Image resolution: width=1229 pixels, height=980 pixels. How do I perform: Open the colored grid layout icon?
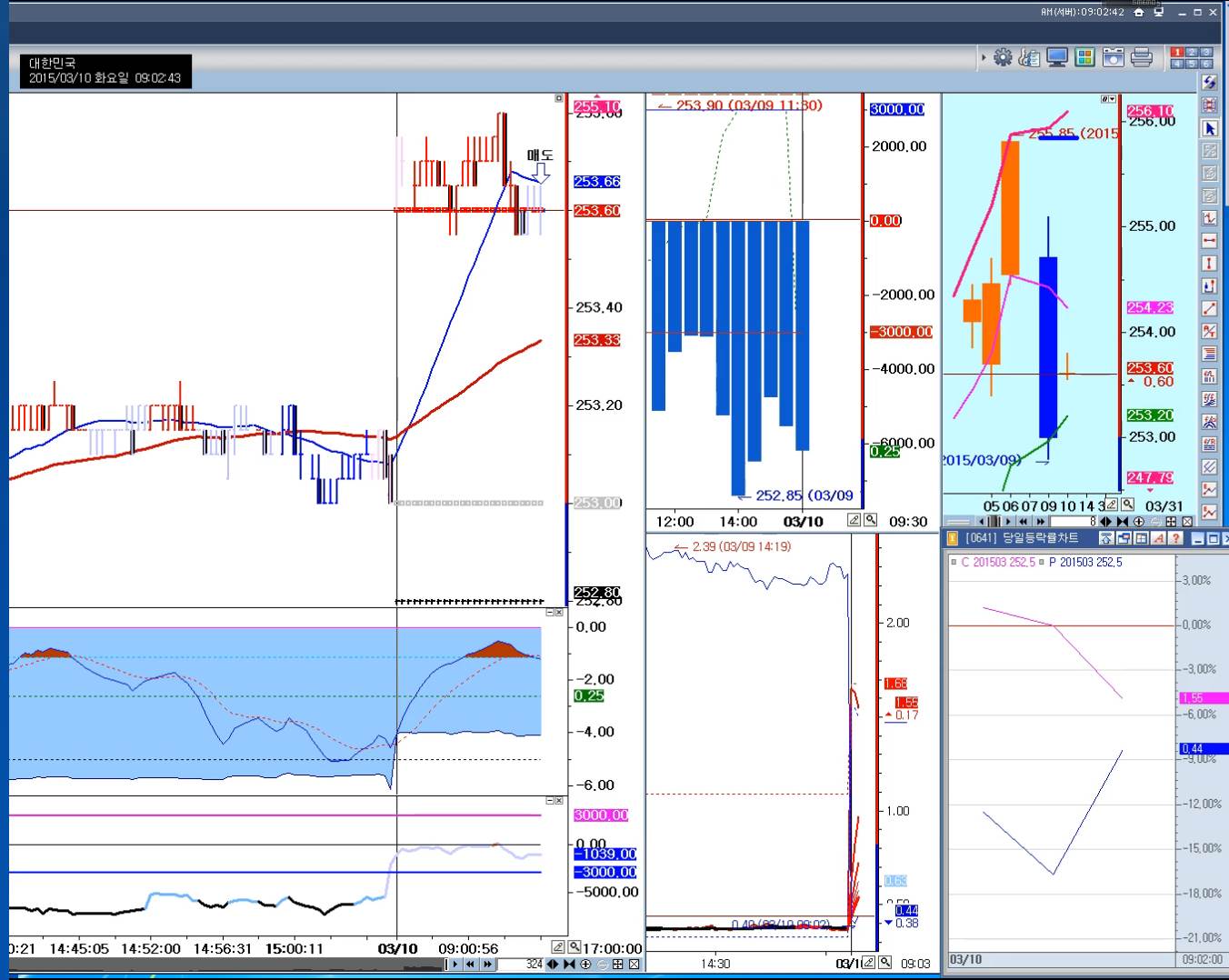click(1084, 57)
